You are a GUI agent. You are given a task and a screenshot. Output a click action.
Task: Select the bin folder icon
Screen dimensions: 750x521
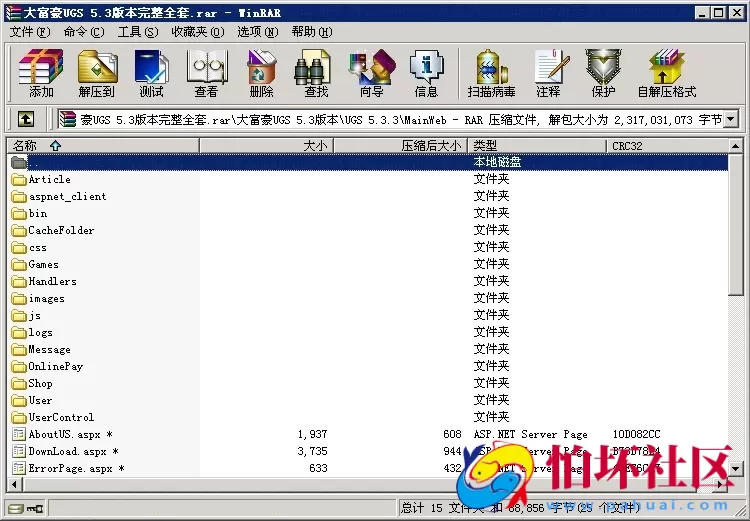19,213
